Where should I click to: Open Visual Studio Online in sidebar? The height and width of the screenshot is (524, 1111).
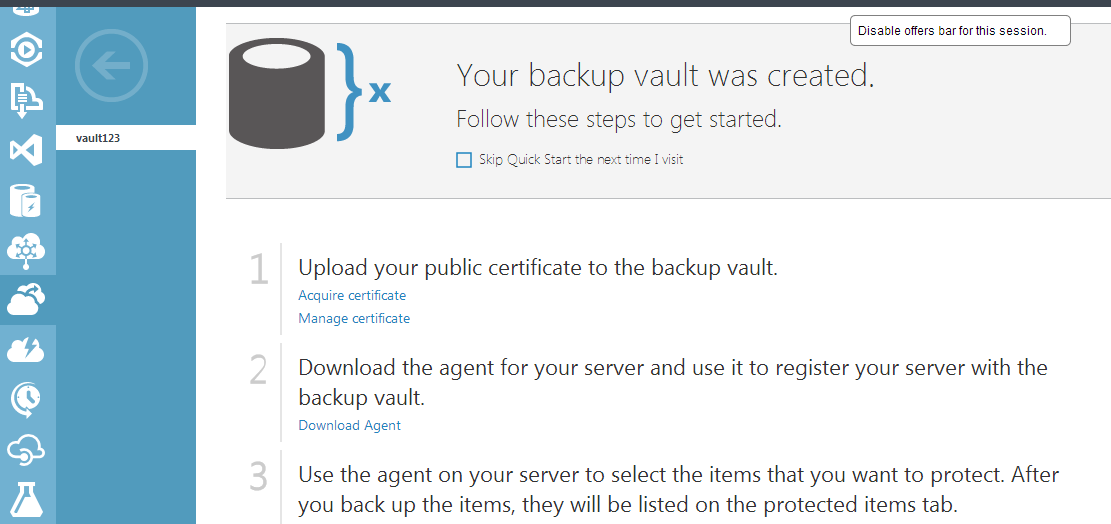pos(27,151)
